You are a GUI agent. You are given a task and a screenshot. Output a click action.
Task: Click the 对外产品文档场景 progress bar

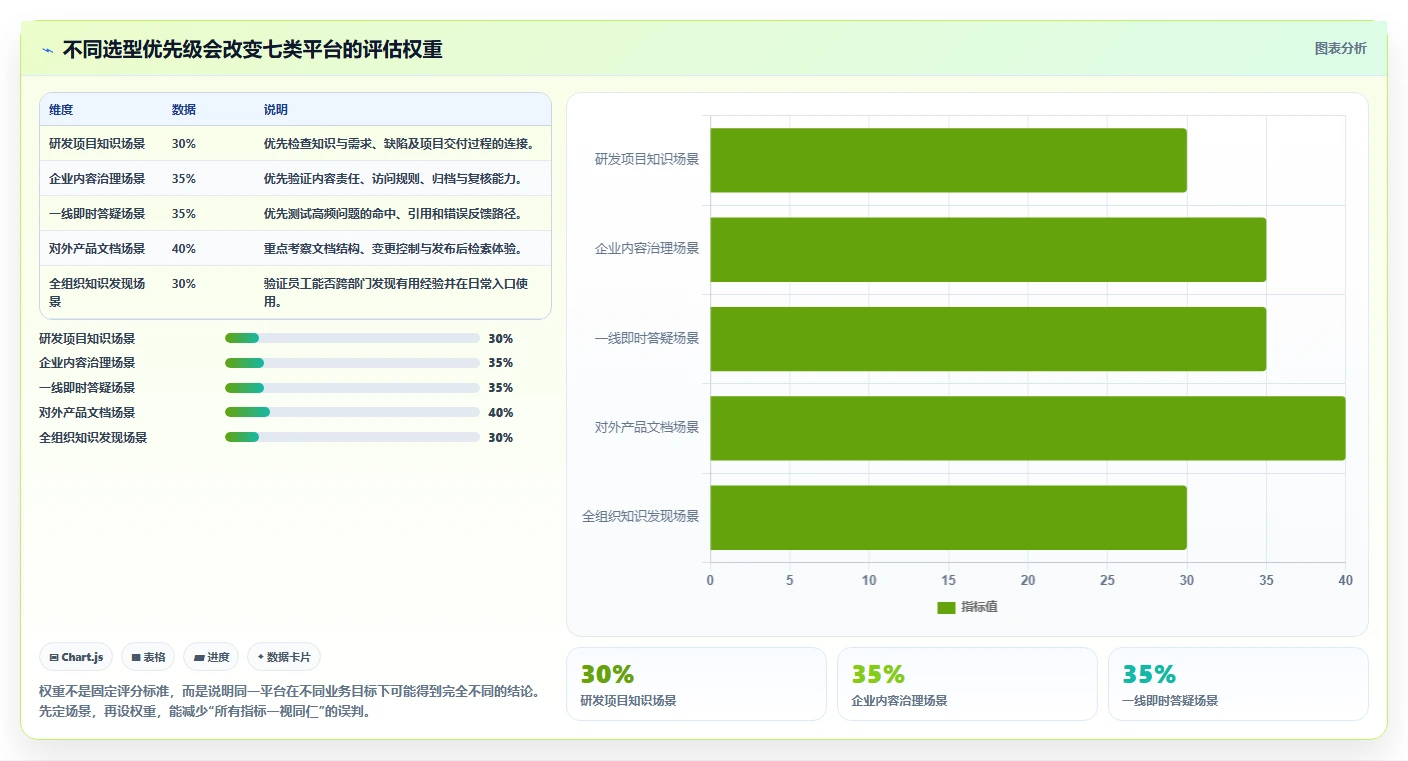click(353, 413)
